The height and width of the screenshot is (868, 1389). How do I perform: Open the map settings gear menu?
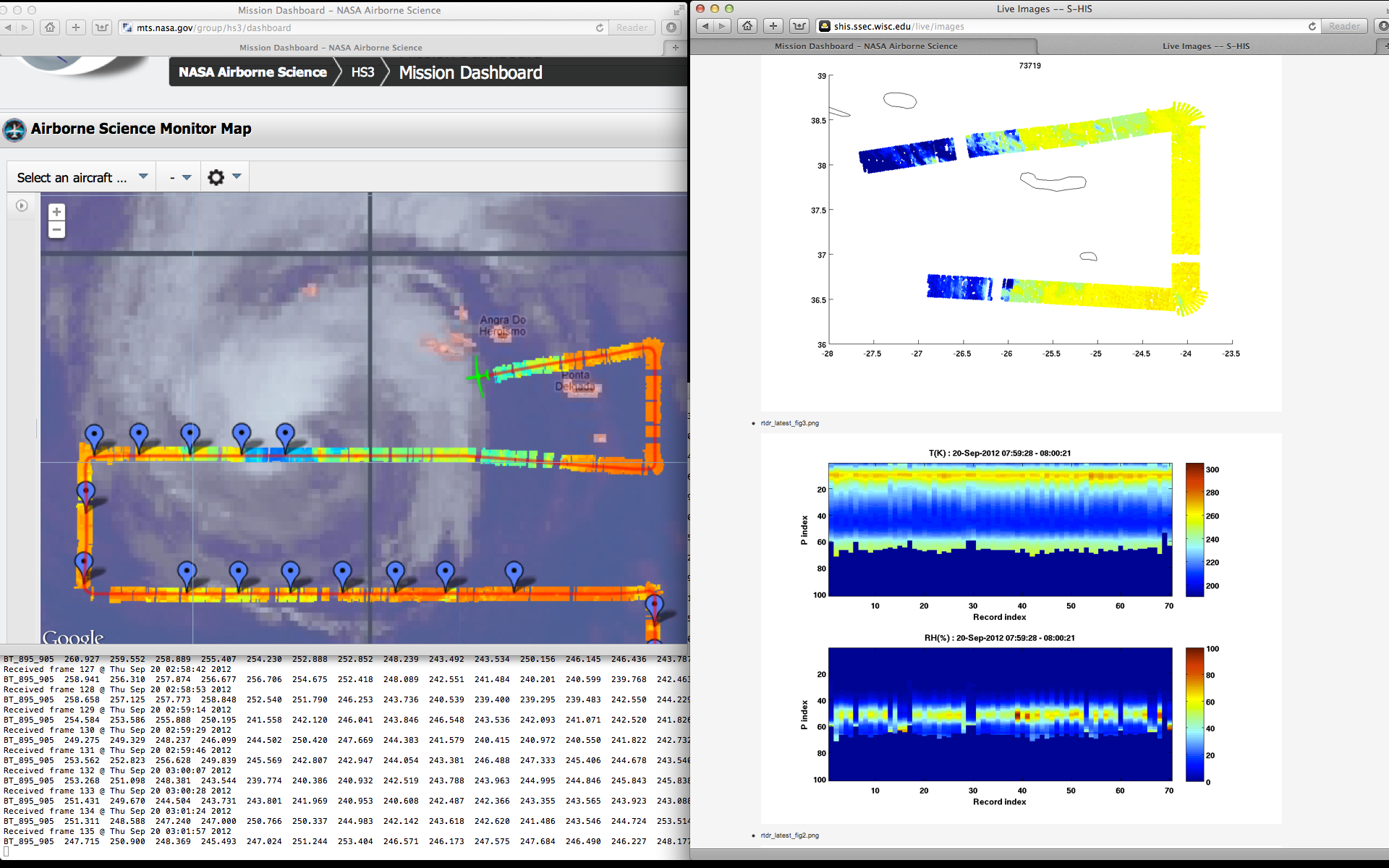click(x=216, y=177)
